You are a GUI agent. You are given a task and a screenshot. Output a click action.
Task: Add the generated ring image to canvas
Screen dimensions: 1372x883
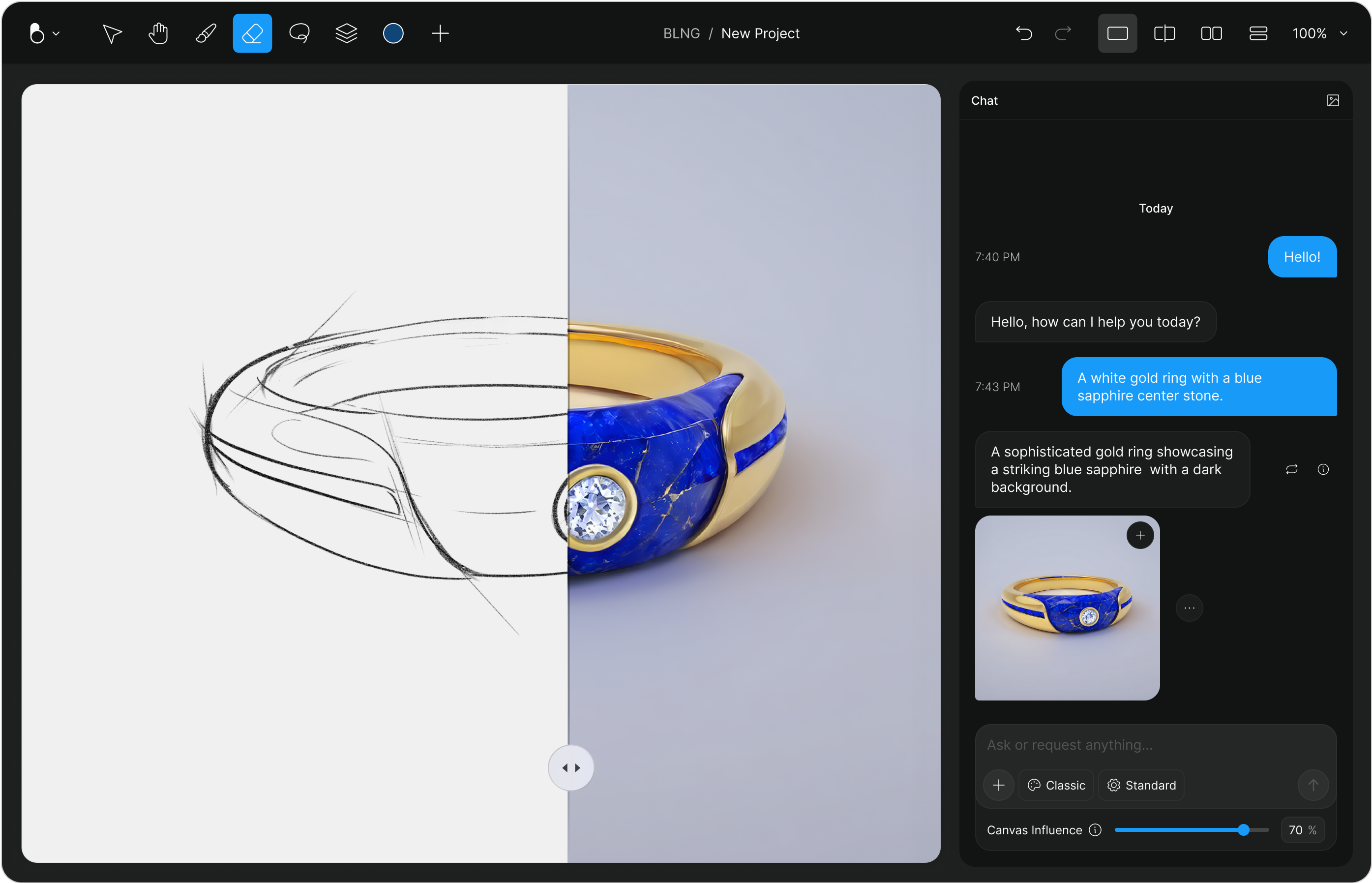1140,535
